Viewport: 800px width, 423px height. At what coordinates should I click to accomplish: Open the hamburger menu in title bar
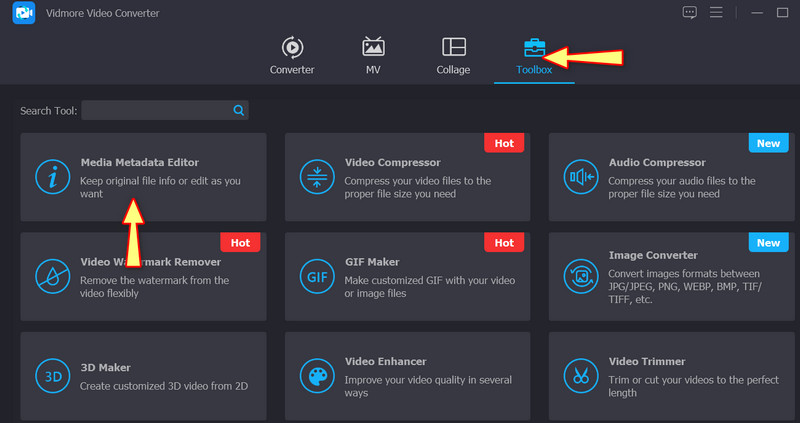point(715,13)
